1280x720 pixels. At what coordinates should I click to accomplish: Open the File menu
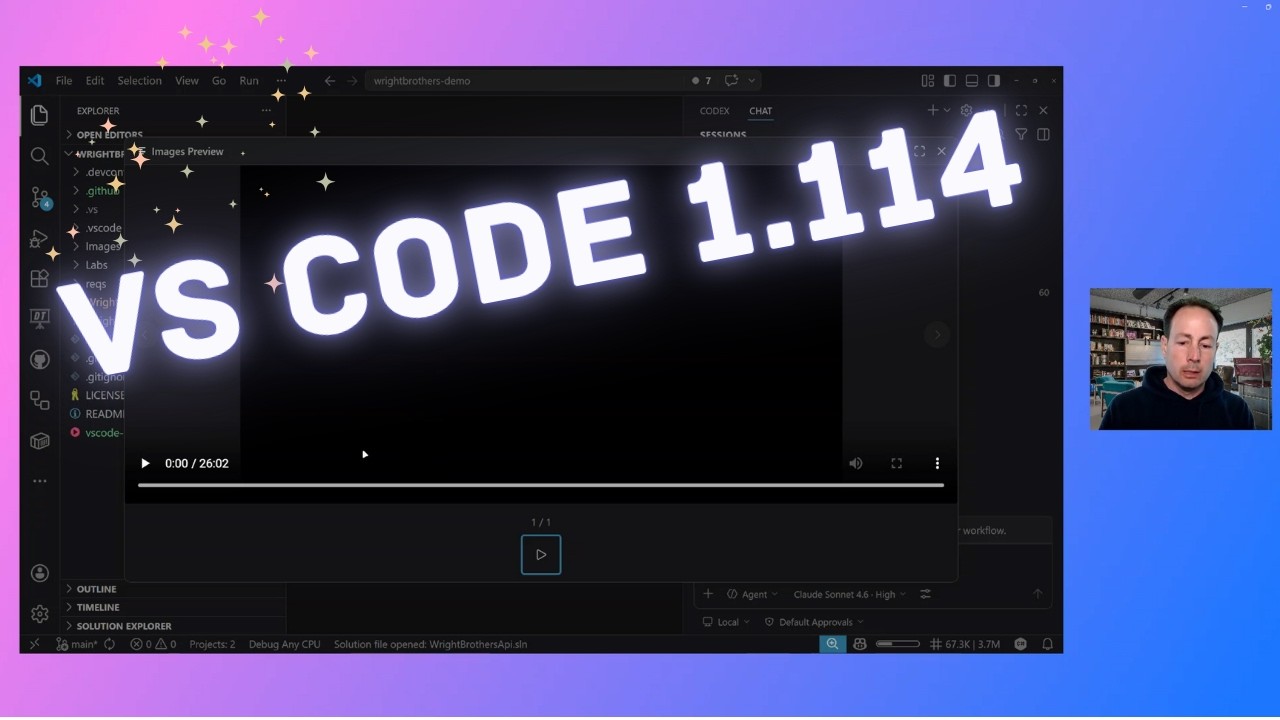64,81
